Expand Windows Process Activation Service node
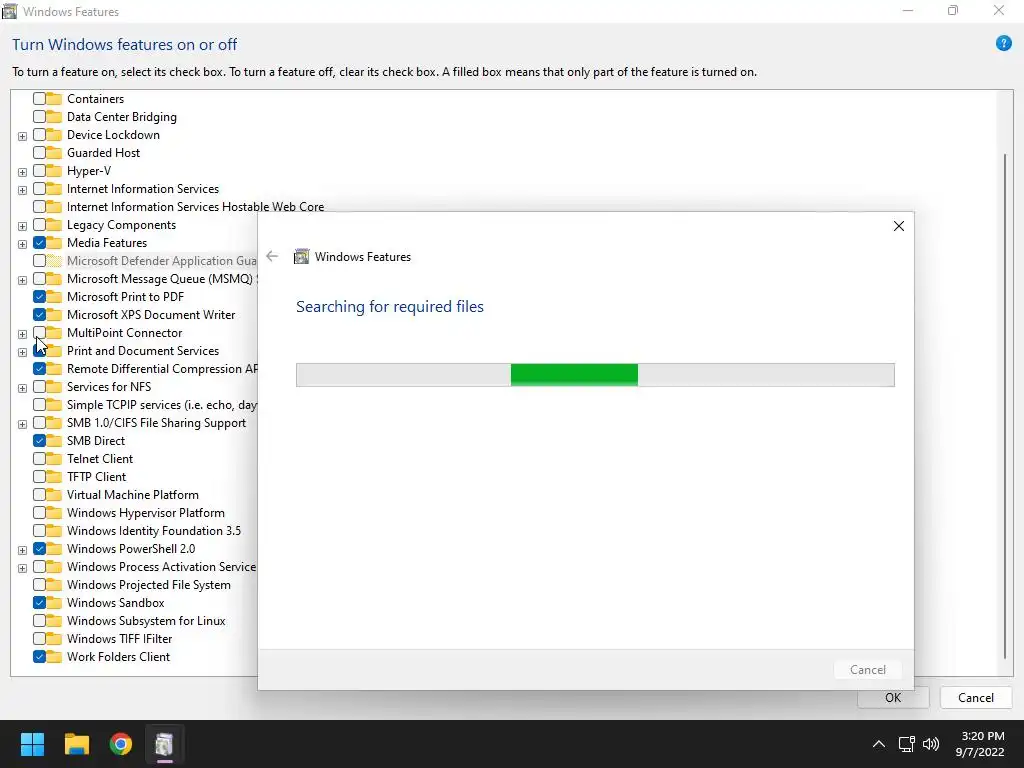This screenshot has height=768, width=1024. [x=22, y=568]
